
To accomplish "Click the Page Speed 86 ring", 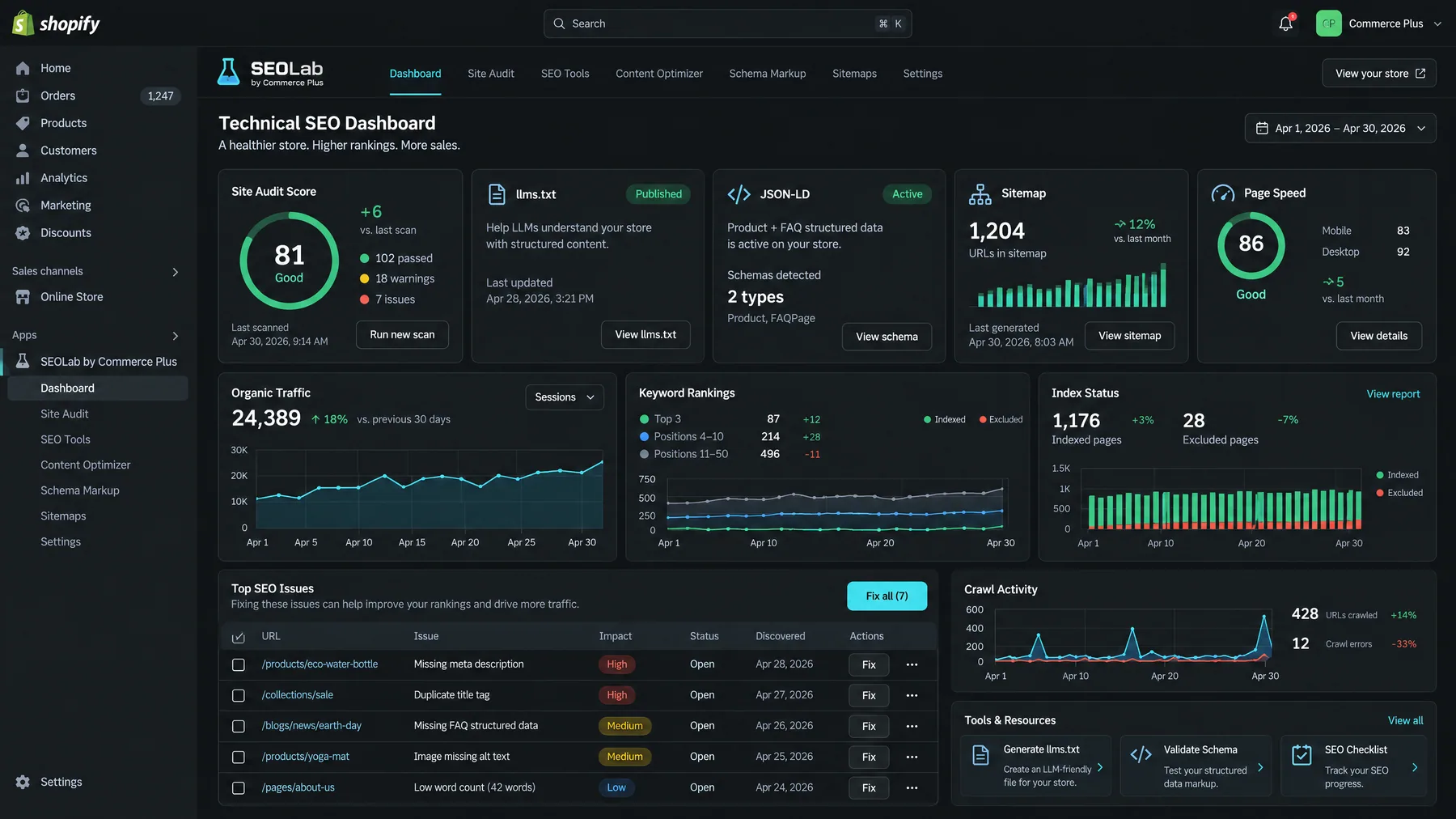I will coord(1251,245).
